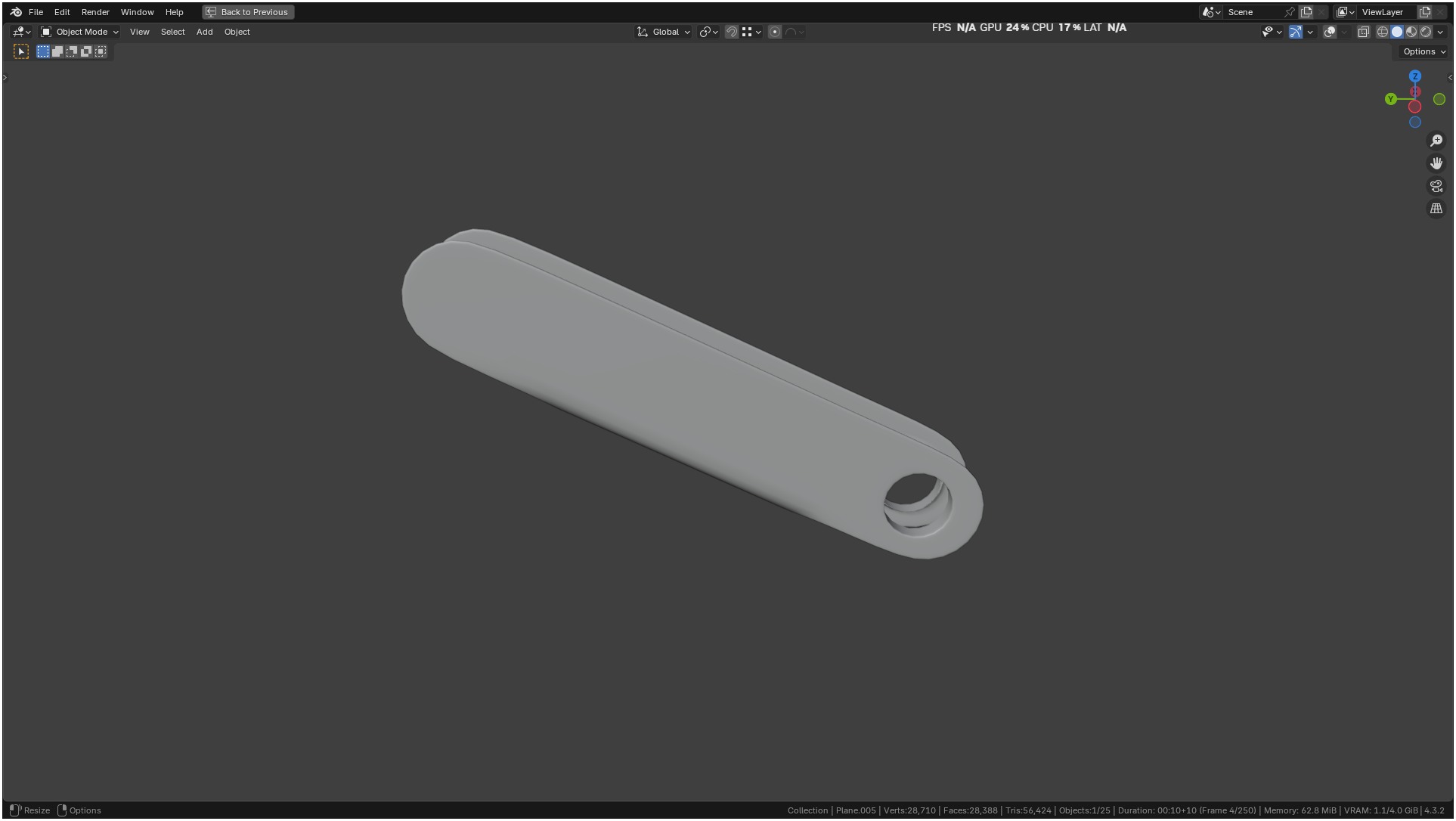Click the Z axis on navigation gizmo

point(1415,76)
